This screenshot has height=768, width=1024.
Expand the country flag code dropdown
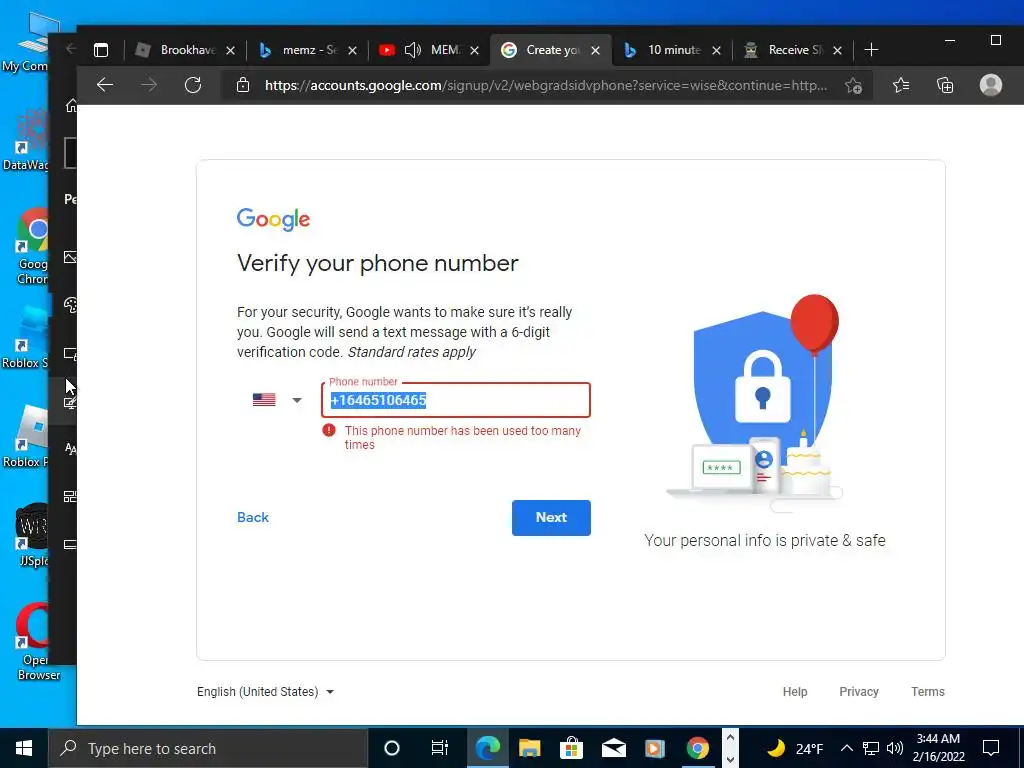[x=277, y=400]
